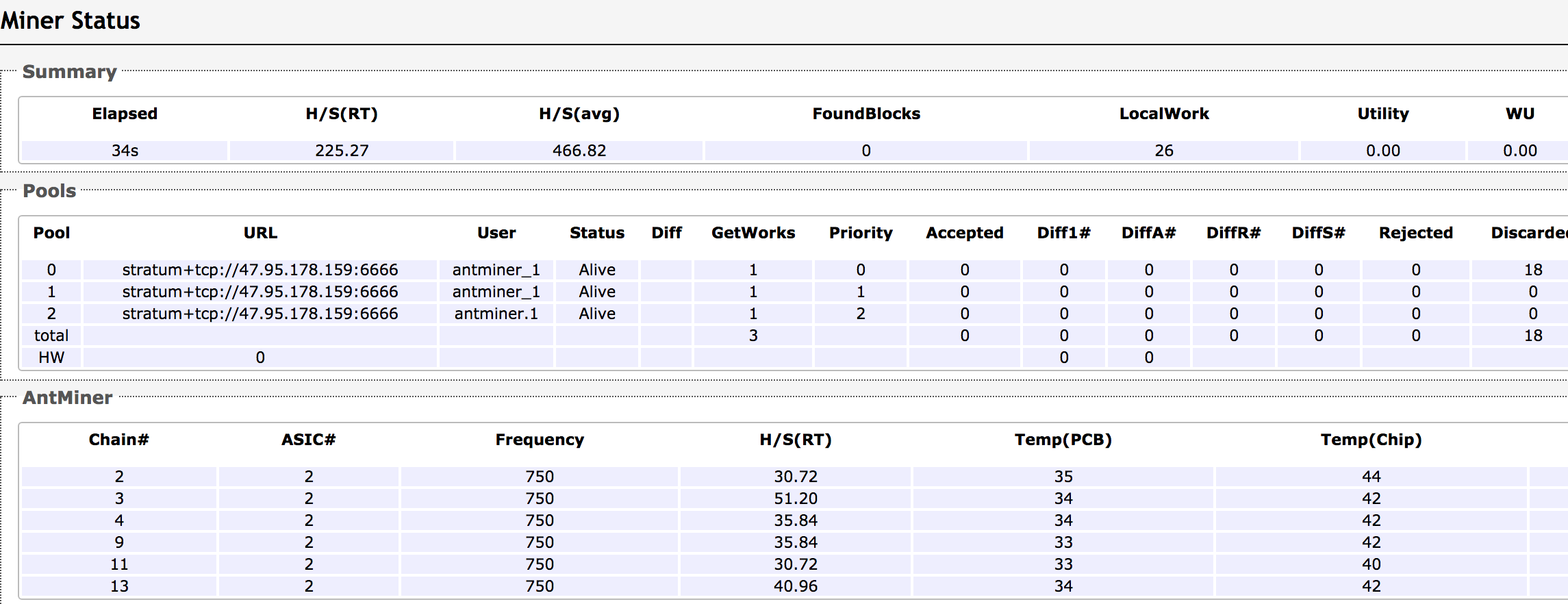Screen dimensions: 1568x604
Task: Click hash rate 40.96 for chain 13
Action: click(x=796, y=586)
